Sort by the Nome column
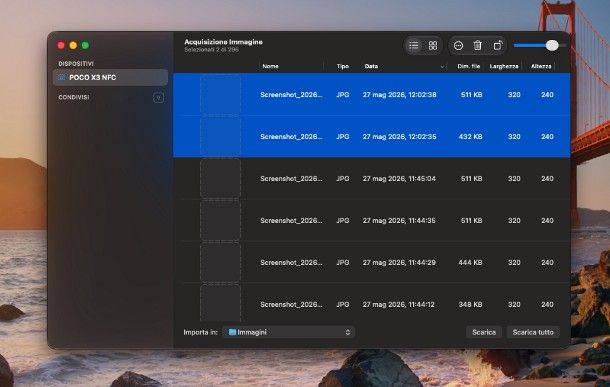Screen dimensions: 610x387 click(x=270, y=66)
